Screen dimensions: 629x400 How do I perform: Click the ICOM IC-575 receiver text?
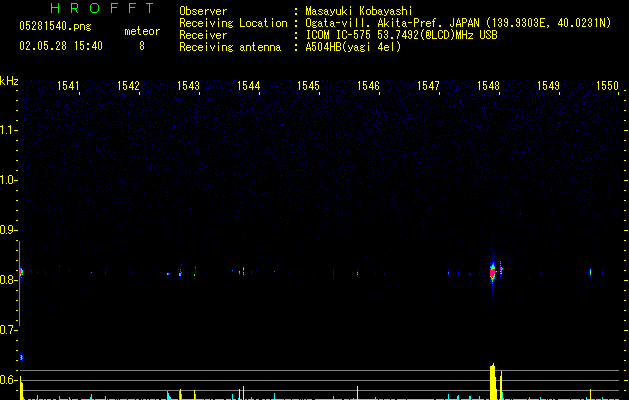point(401,35)
